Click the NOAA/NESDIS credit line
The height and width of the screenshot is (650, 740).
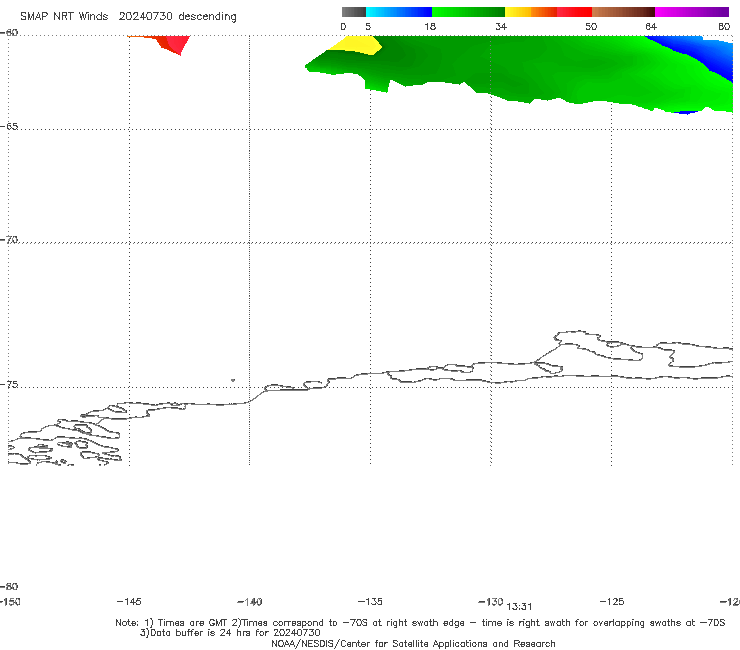pos(413,643)
